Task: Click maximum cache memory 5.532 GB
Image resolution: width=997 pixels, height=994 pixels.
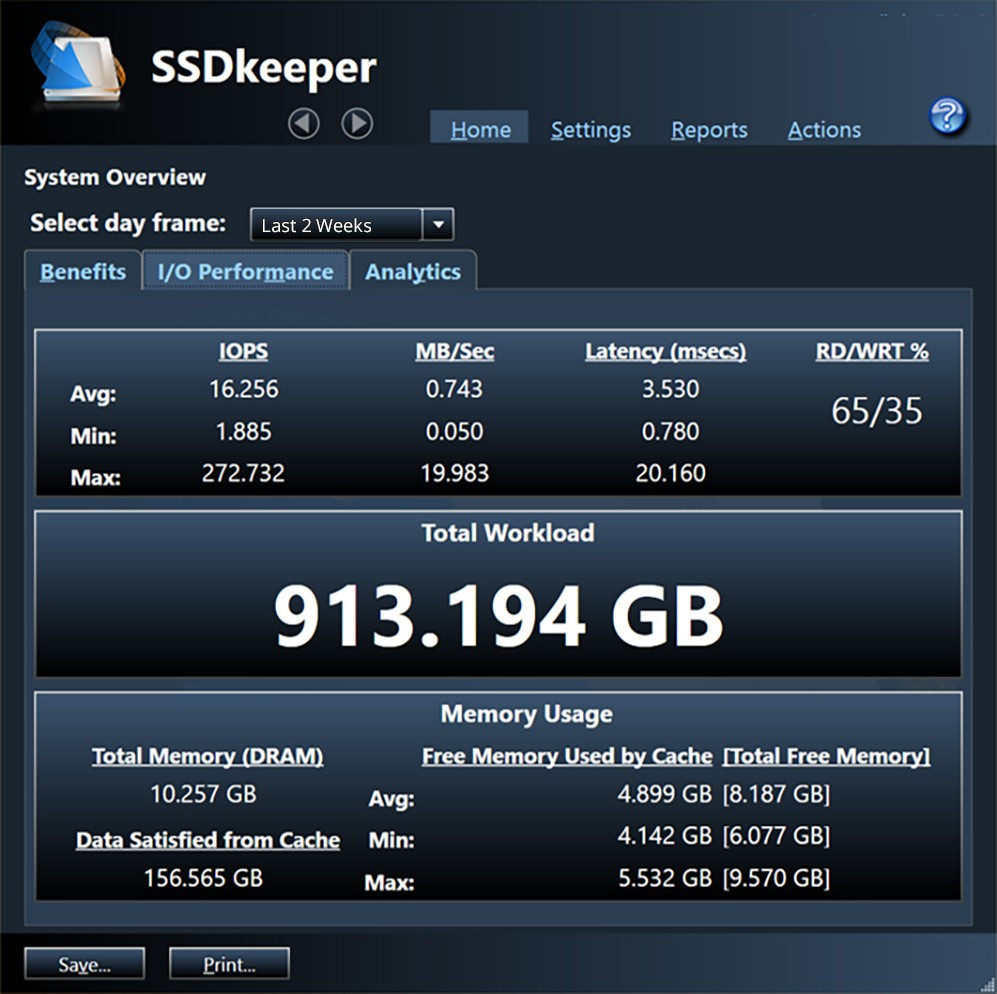Action: point(664,878)
